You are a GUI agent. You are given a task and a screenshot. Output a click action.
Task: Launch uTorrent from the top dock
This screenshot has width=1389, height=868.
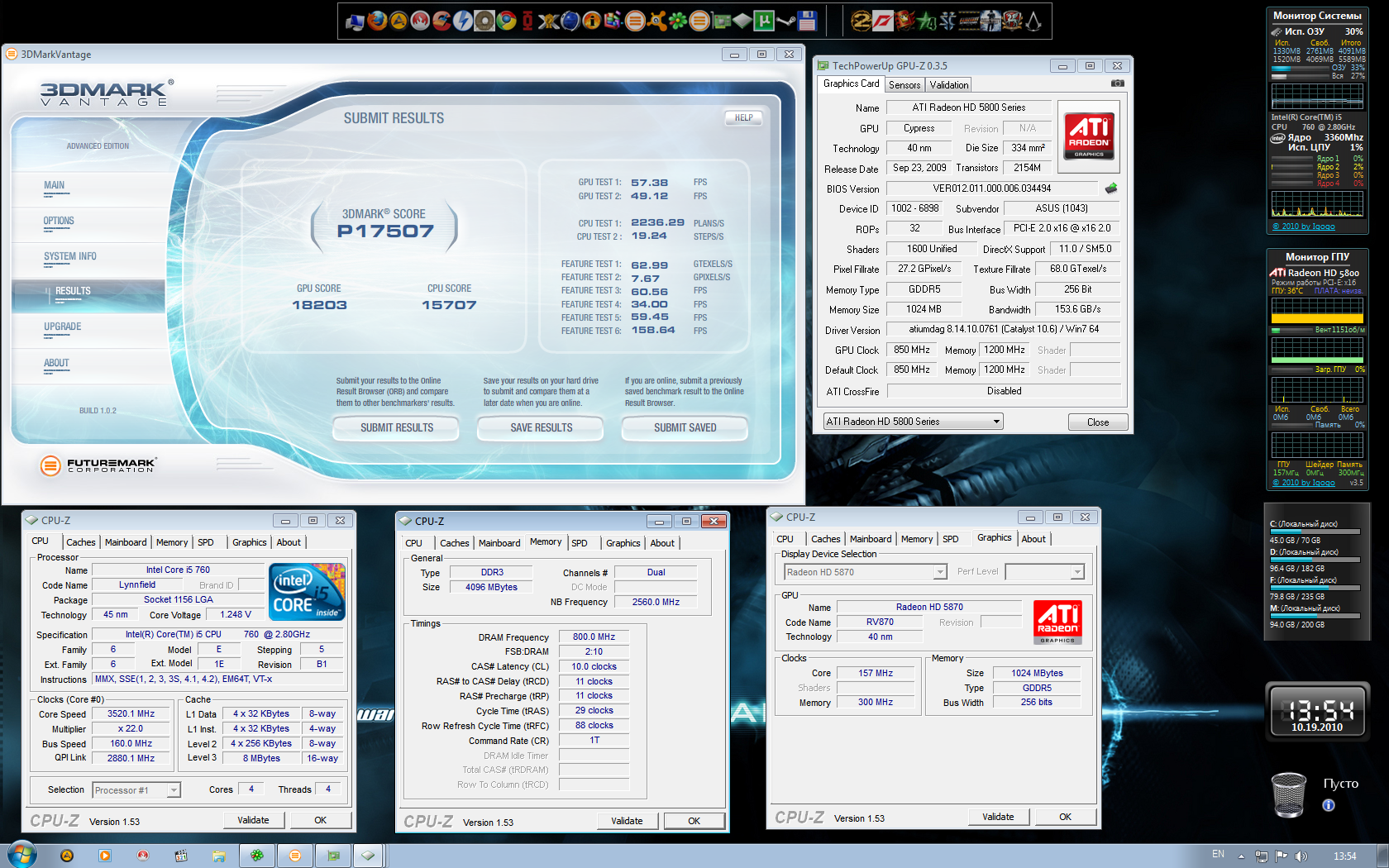[764, 20]
